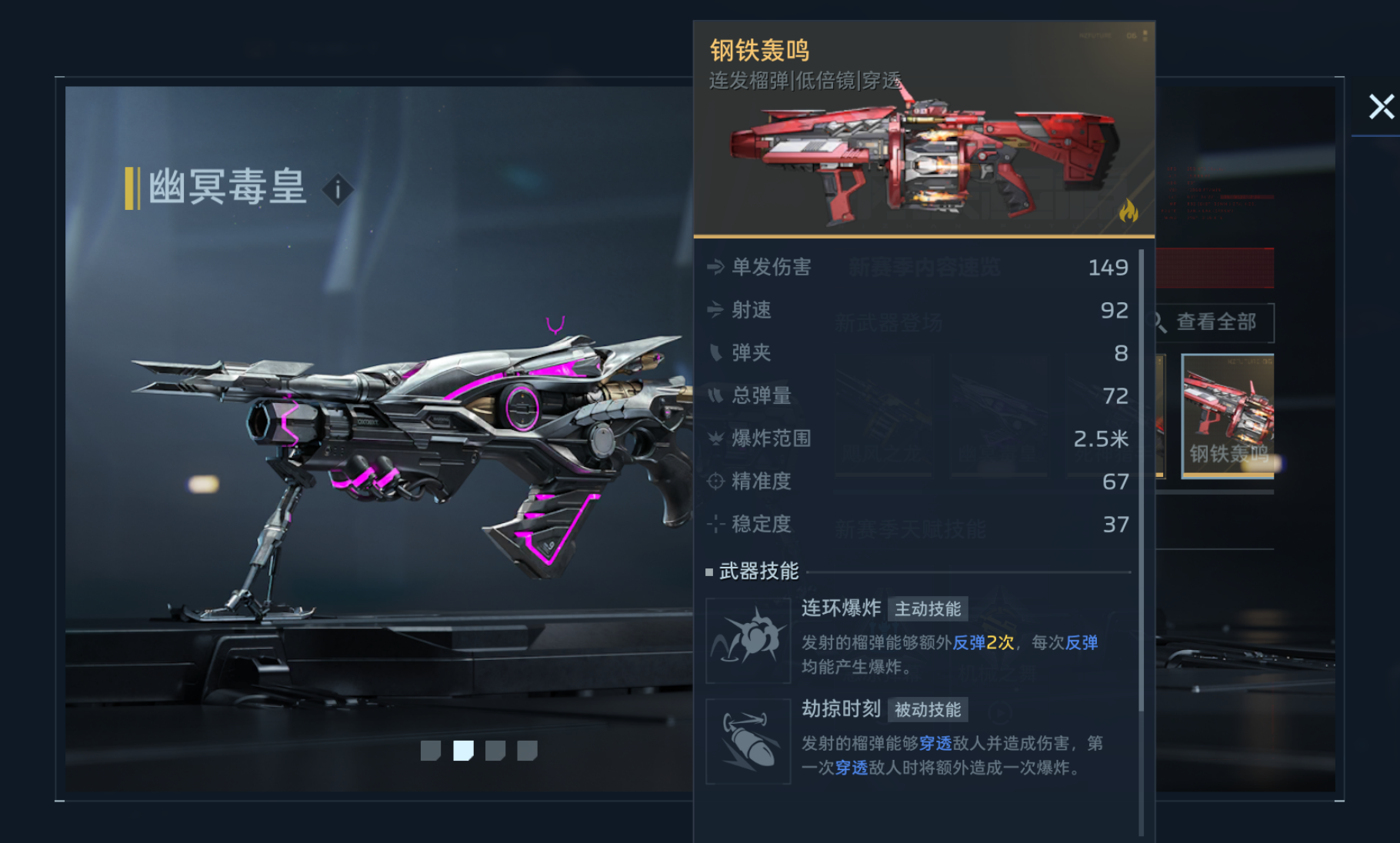
Task: Click the 连环爆炸 skill icon
Action: [x=748, y=641]
